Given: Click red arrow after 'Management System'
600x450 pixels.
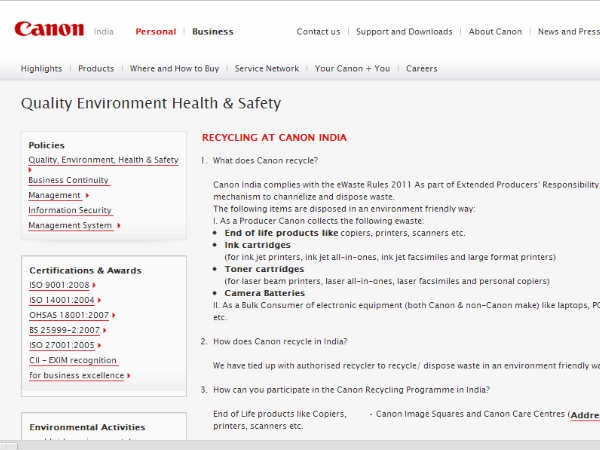Looking at the screenshot, I should coord(118,225).
